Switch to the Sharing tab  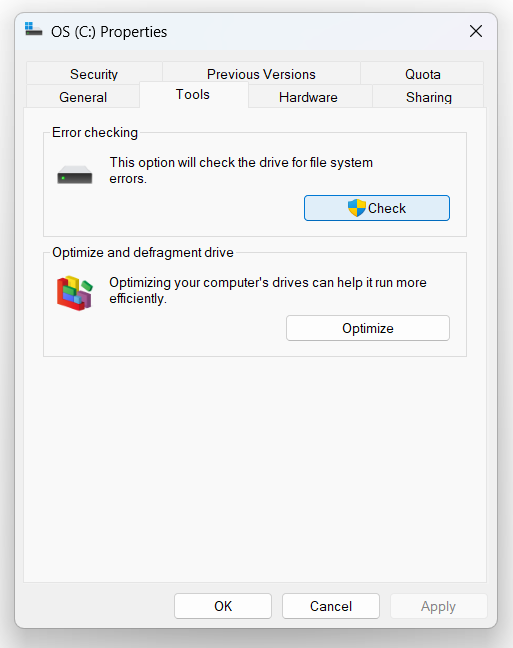pyautogui.click(x=428, y=97)
